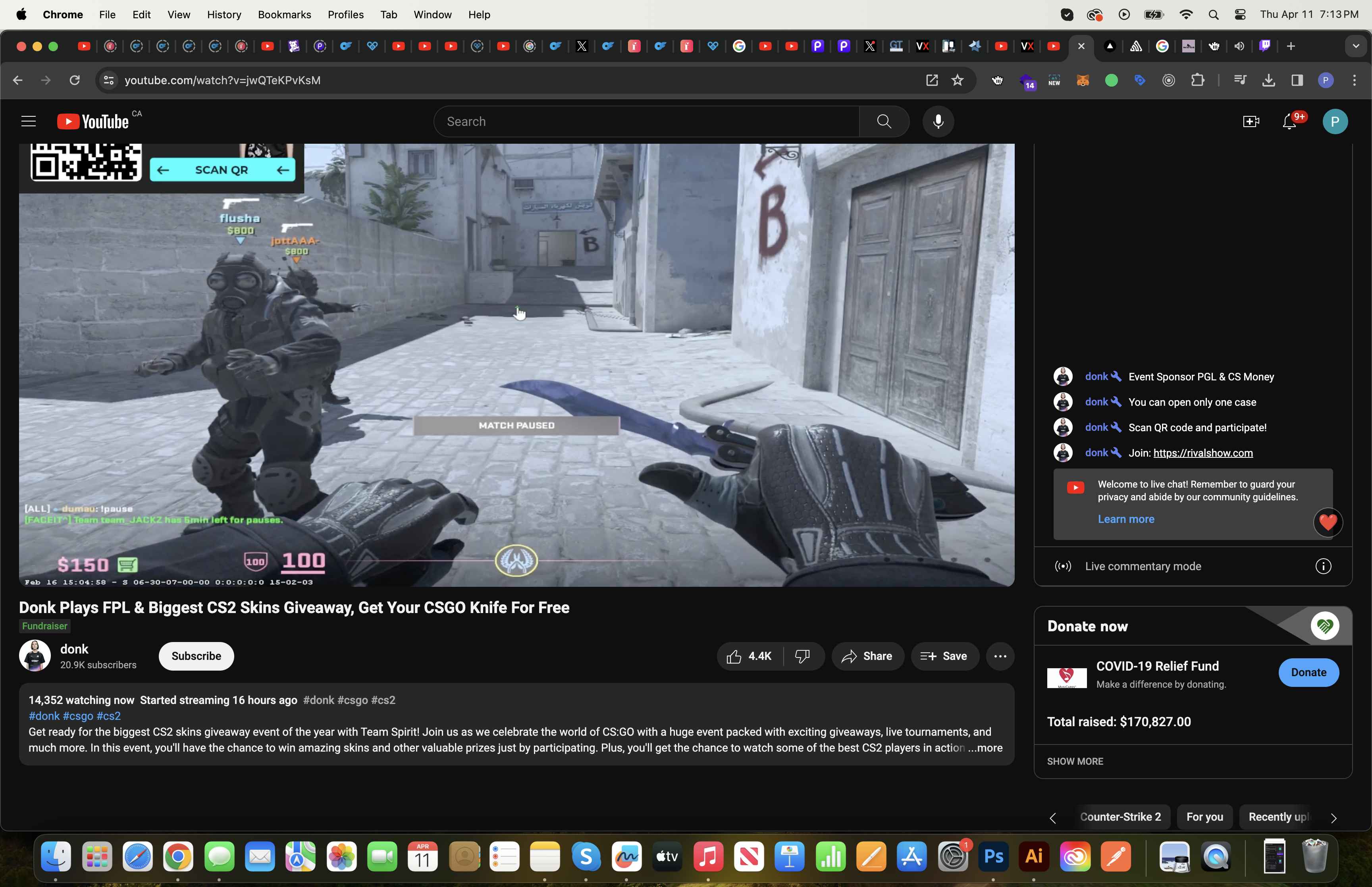Open the #donk hashtag link
The image size is (1372, 887).
(x=44, y=716)
